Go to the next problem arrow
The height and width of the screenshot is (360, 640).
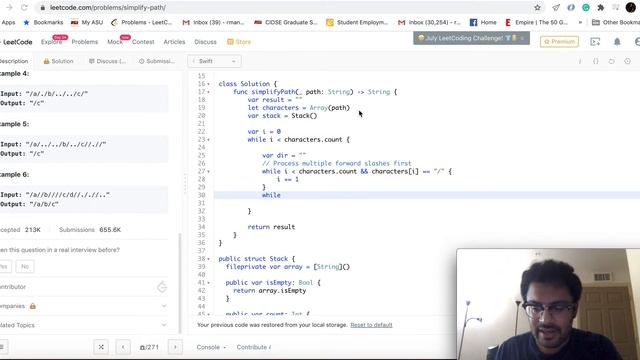176,347
